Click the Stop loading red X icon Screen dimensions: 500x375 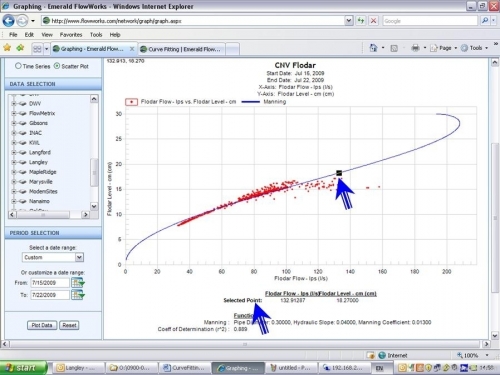click(x=374, y=21)
